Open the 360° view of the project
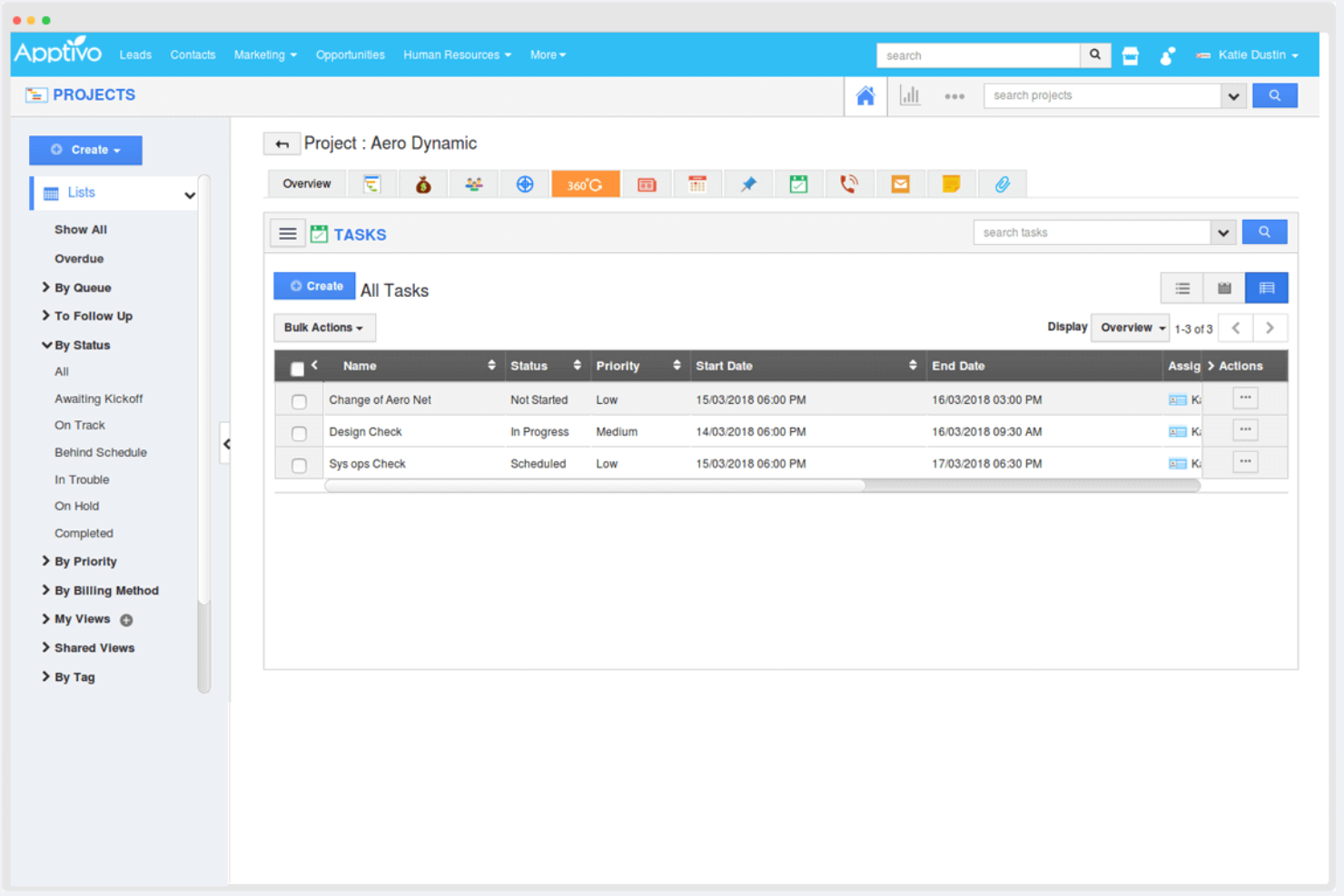 [x=586, y=183]
